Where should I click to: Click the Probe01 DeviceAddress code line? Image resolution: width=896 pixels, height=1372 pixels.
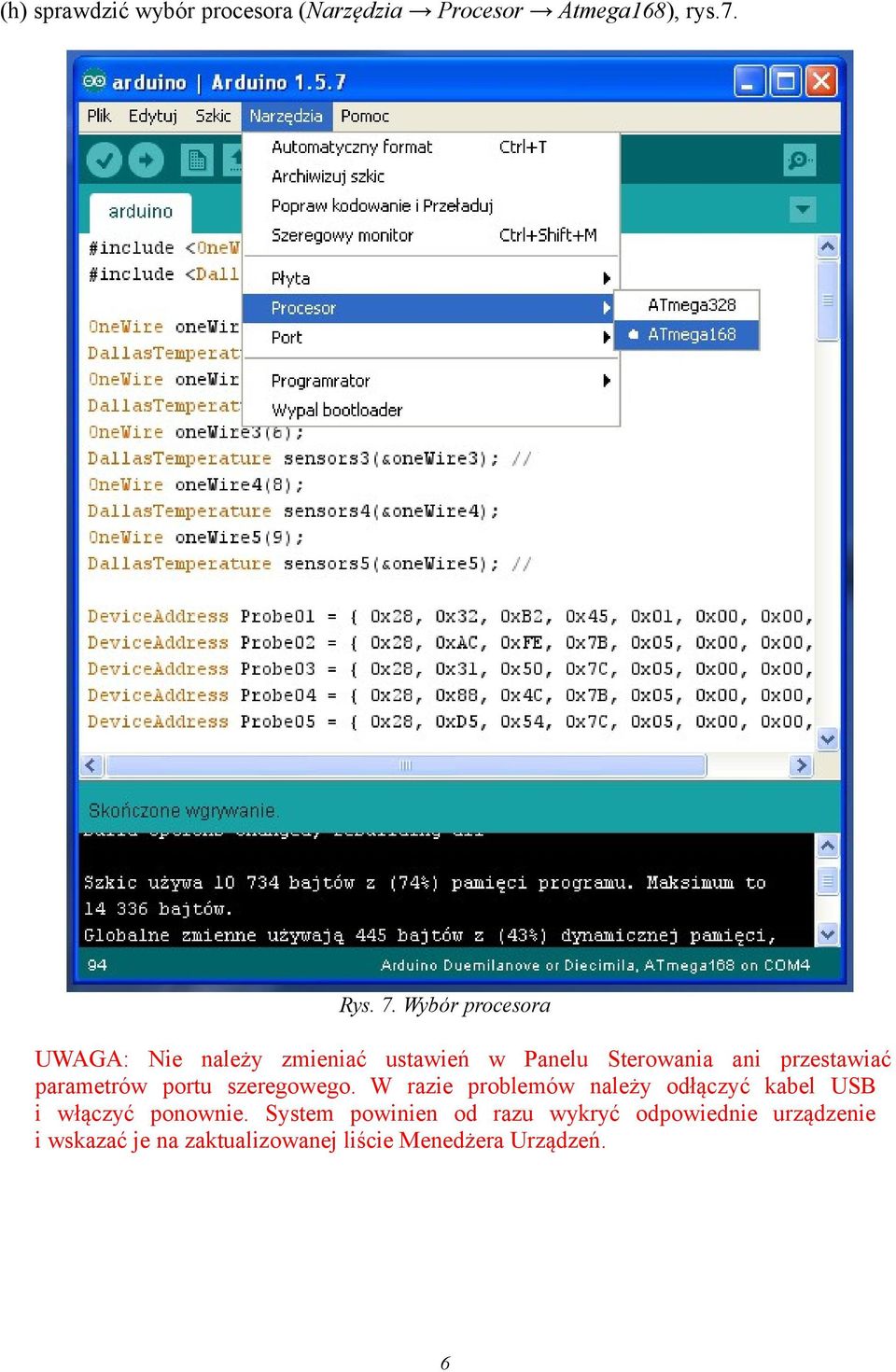450,617
